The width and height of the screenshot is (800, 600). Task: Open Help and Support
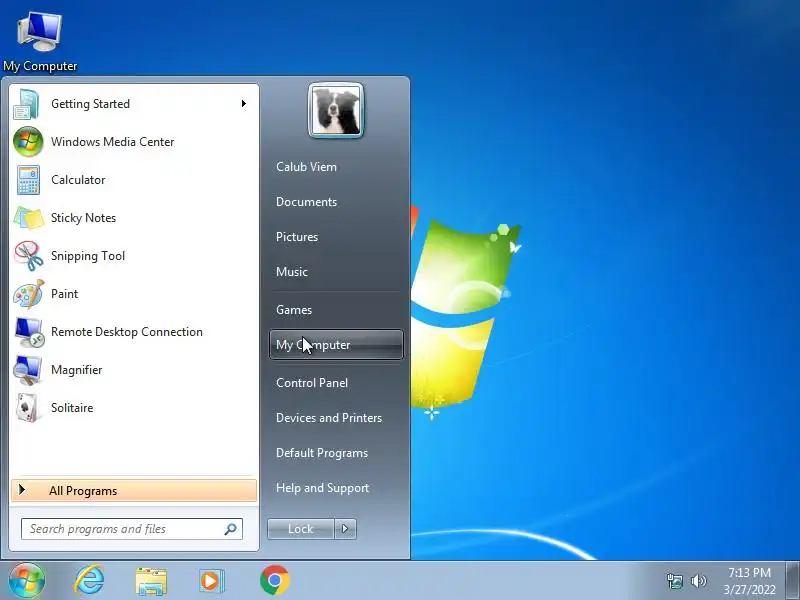click(322, 488)
